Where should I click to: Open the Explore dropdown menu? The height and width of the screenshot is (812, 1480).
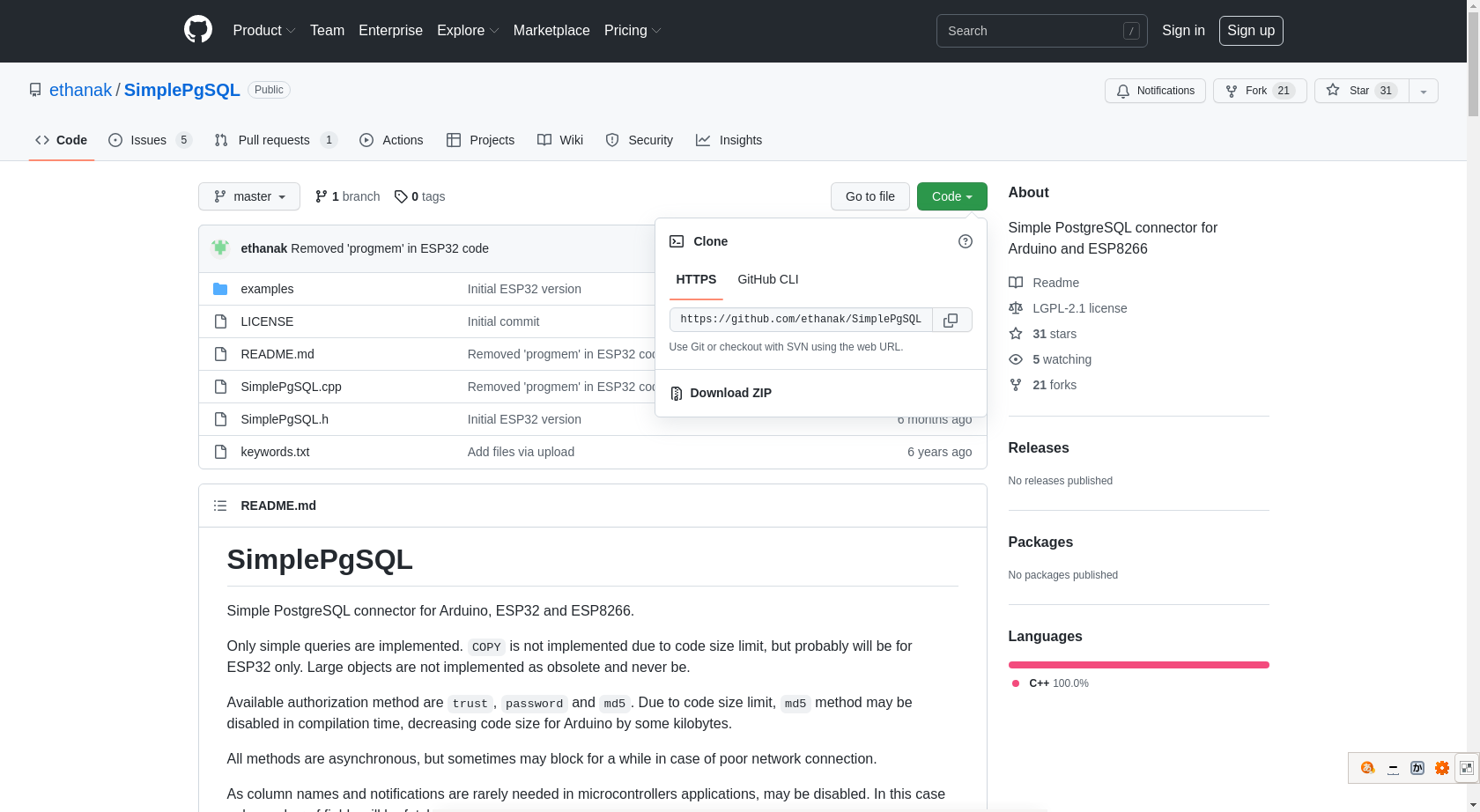point(468,30)
